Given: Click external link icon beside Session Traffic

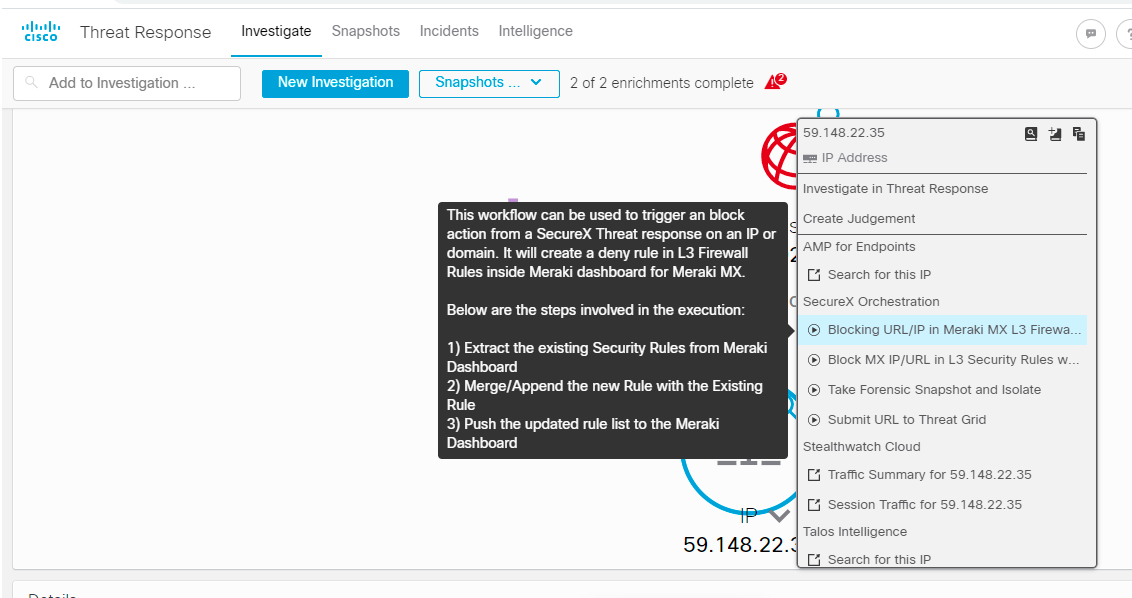Looking at the screenshot, I should [814, 505].
